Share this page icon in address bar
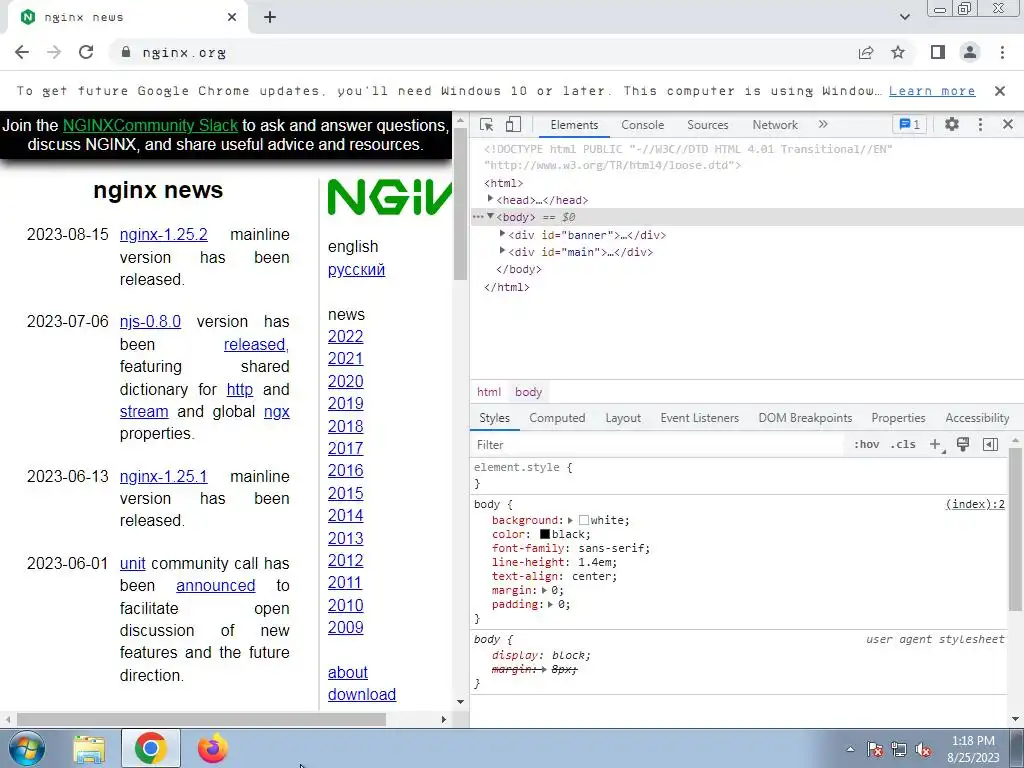1024x768 pixels. (x=866, y=52)
